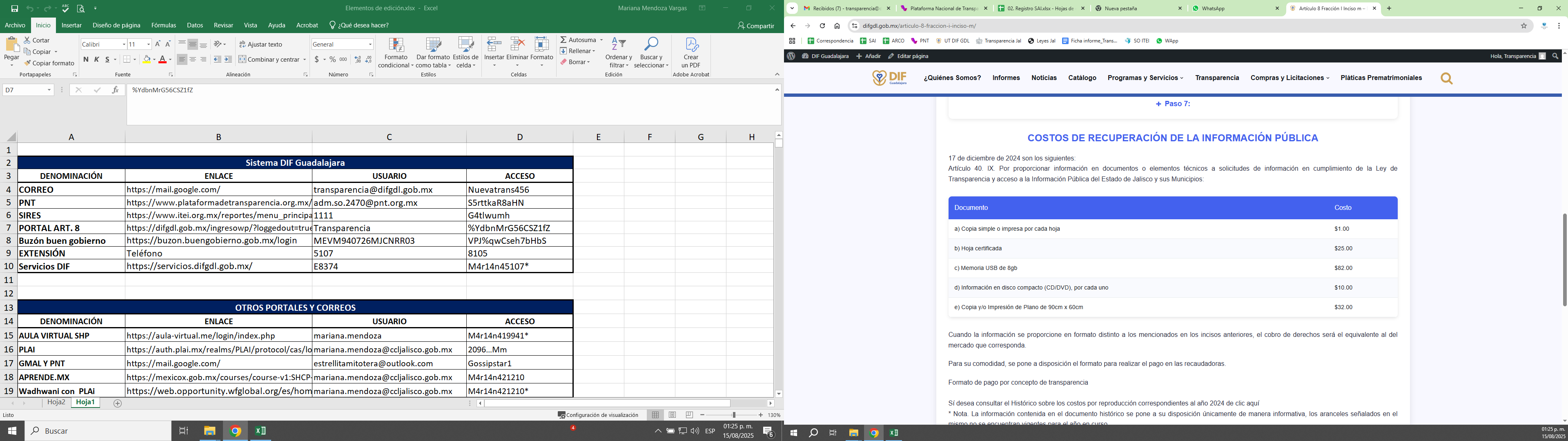Viewport: 1568px width, 441px height.
Task: Open the font size 11 dropdown
Action: [148, 45]
